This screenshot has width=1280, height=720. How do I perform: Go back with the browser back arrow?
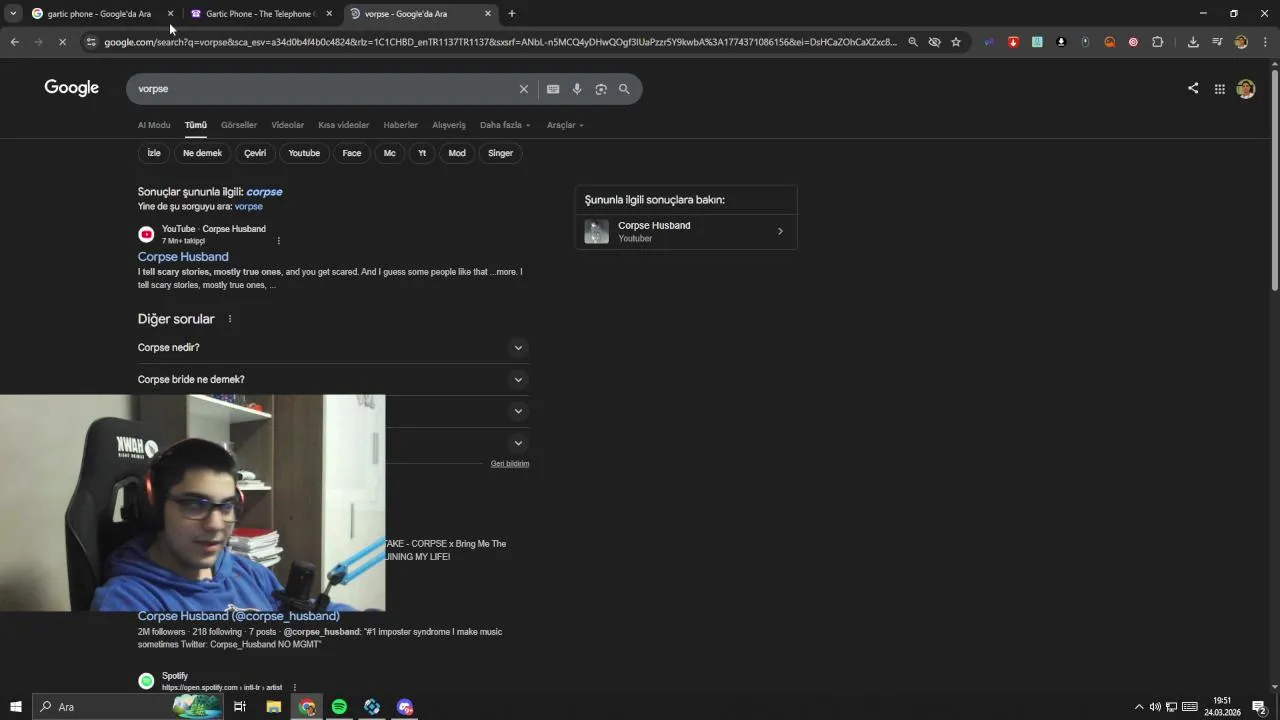pos(14,42)
